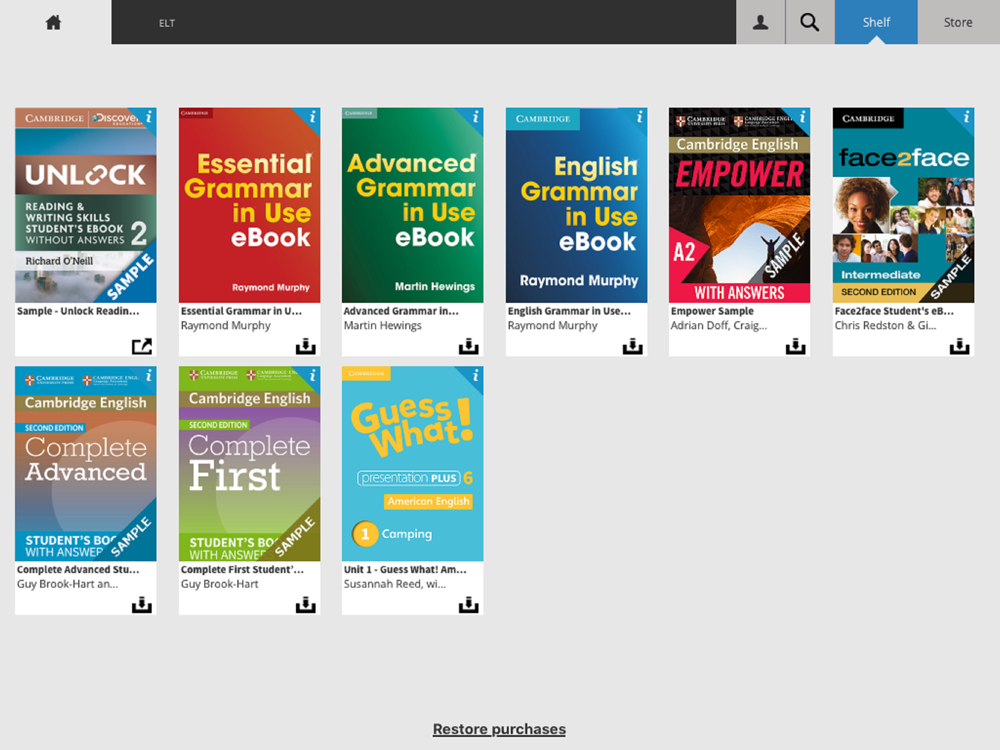Open the Complete First book cover

pos(249,464)
